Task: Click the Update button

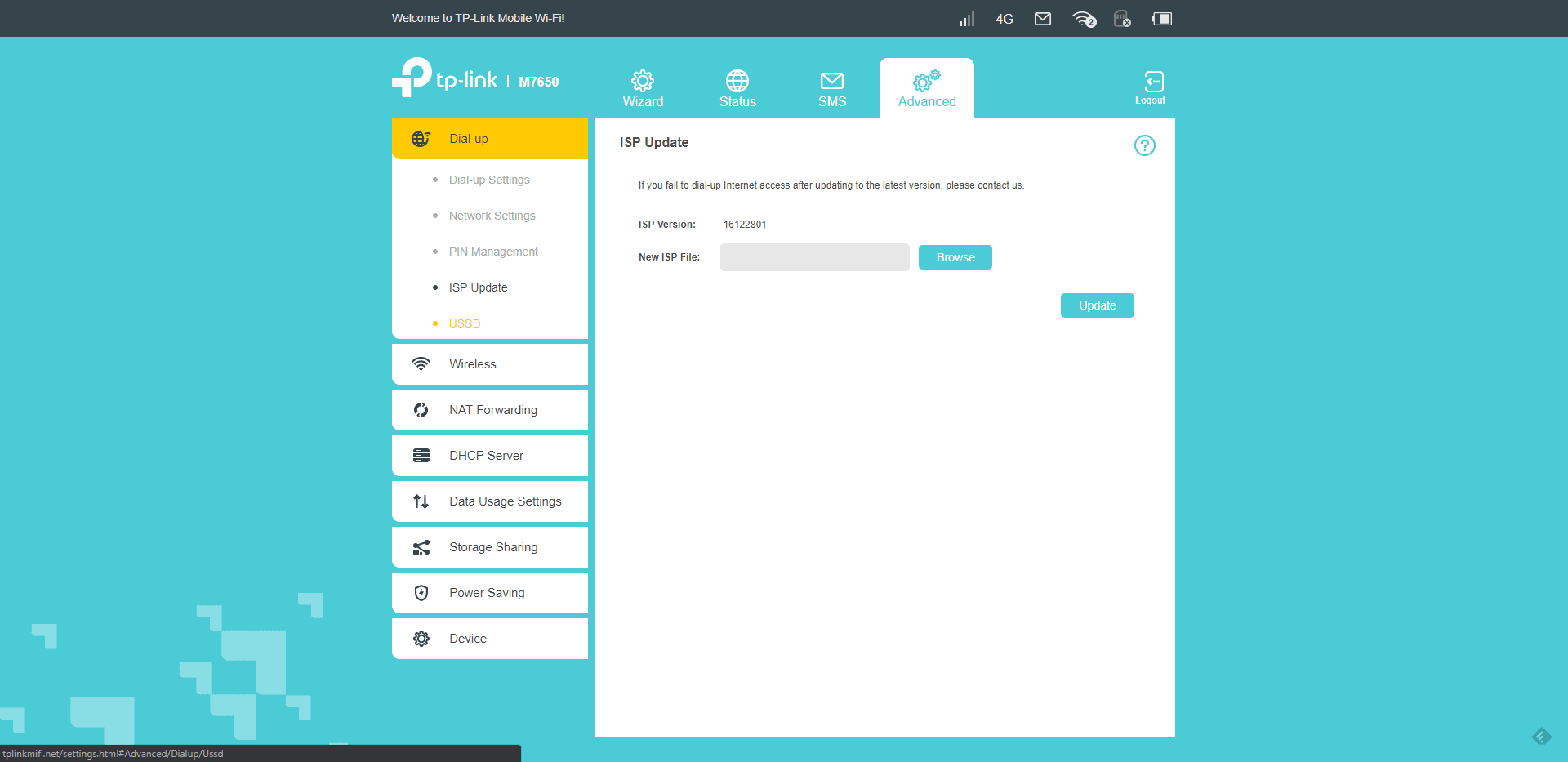Action: [x=1097, y=305]
